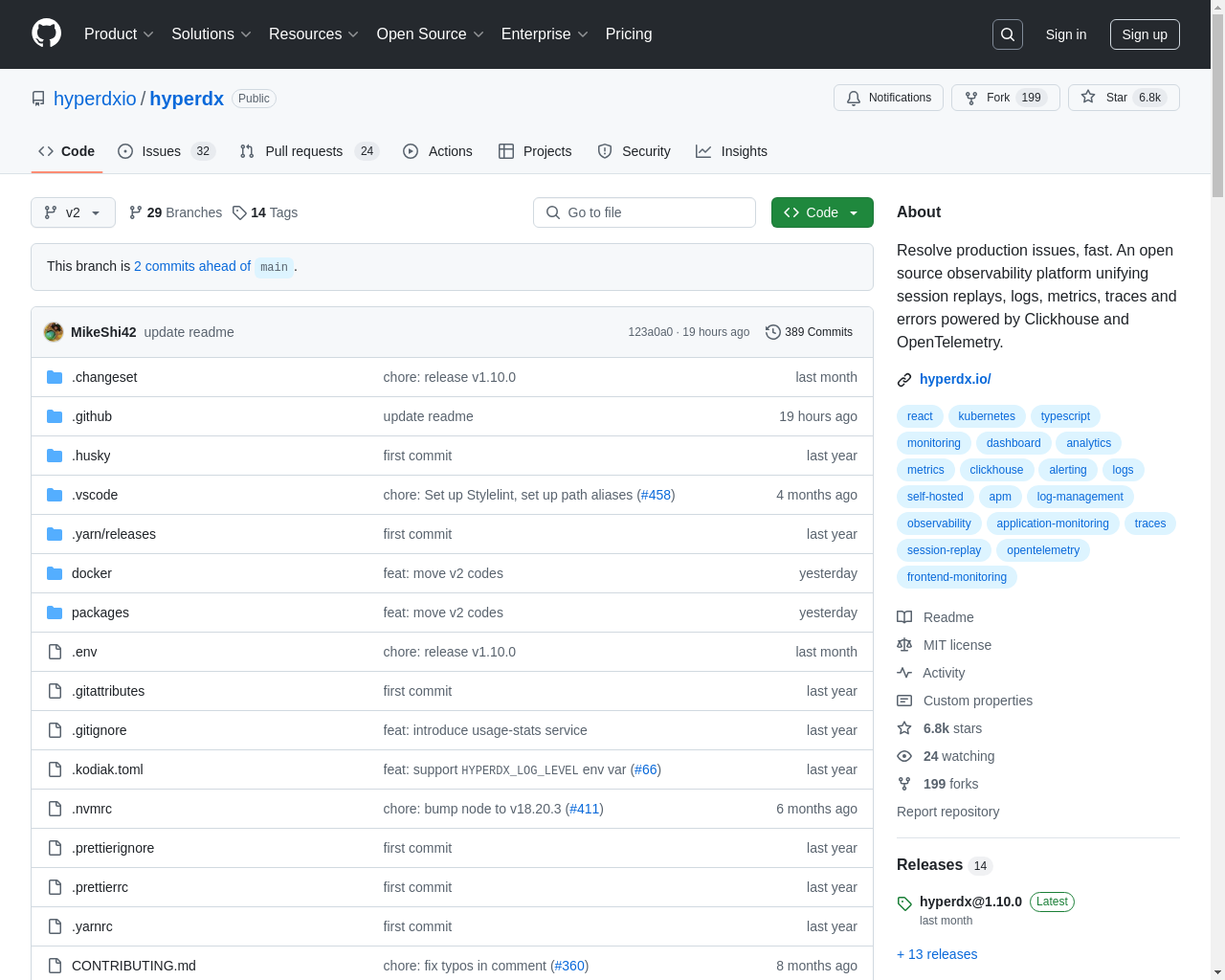Image resolution: width=1225 pixels, height=980 pixels.
Task: Select the clickhouse topic tag
Action: click(996, 470)
